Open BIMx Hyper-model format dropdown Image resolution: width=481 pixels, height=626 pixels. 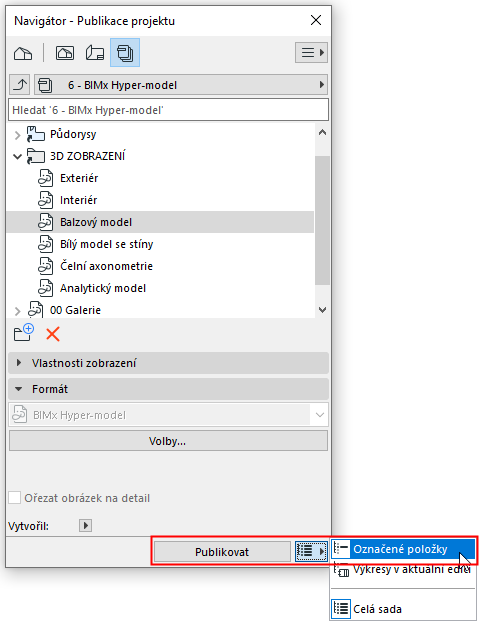coord(168,415)
